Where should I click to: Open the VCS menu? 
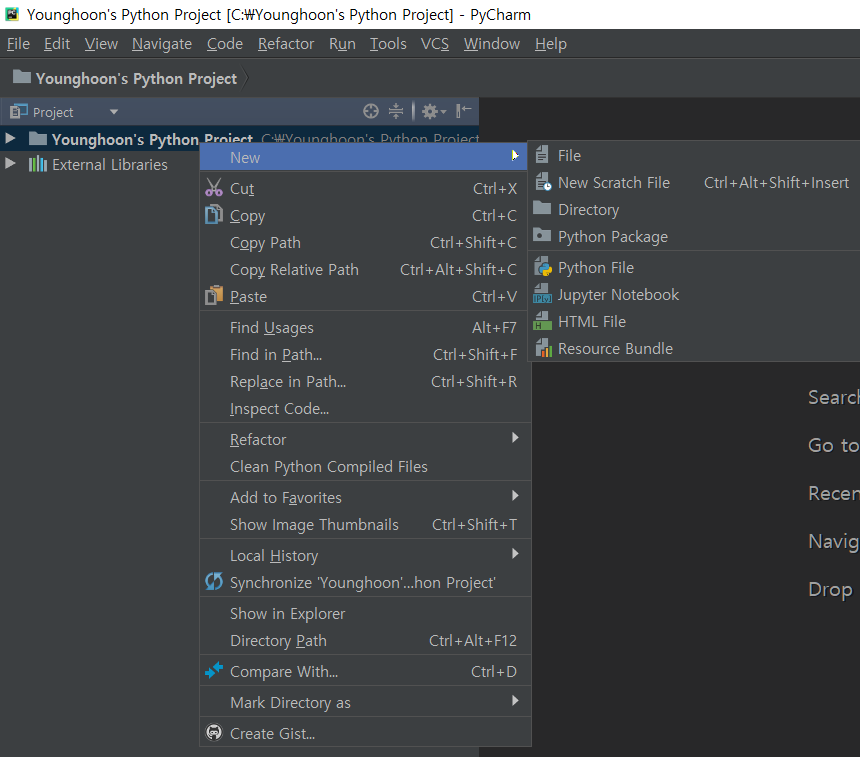[x=435, y=44]
